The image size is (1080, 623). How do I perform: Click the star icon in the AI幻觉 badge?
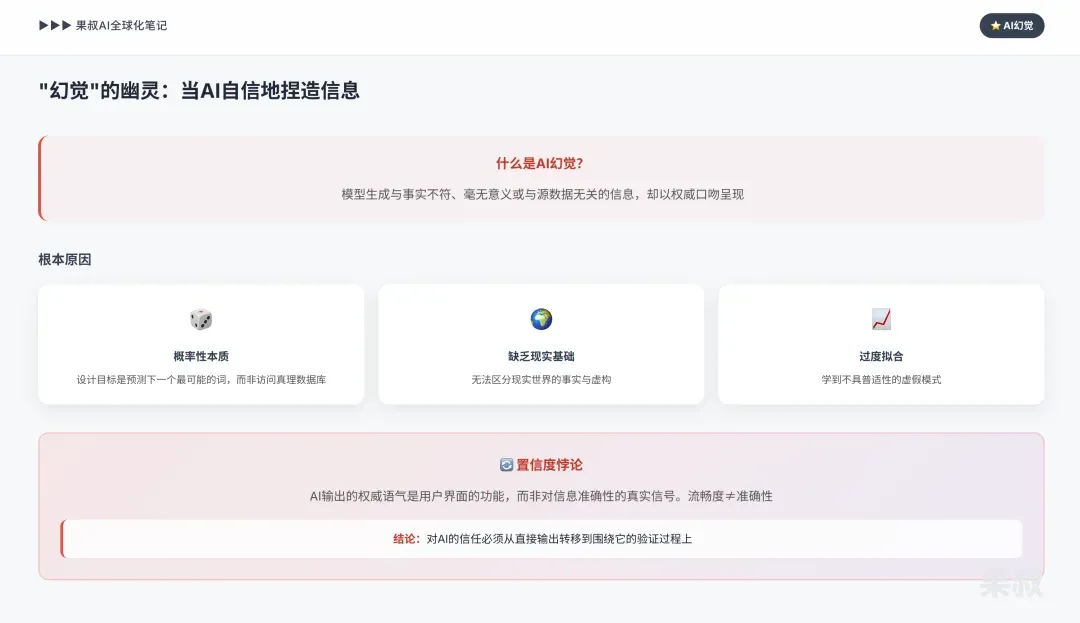[995, 26]
